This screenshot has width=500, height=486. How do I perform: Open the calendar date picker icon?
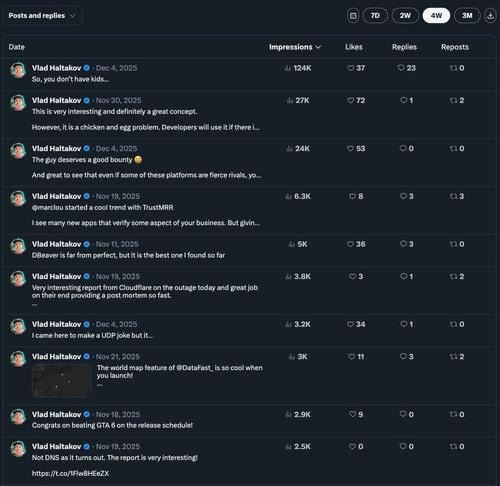[x=353, y=16]
